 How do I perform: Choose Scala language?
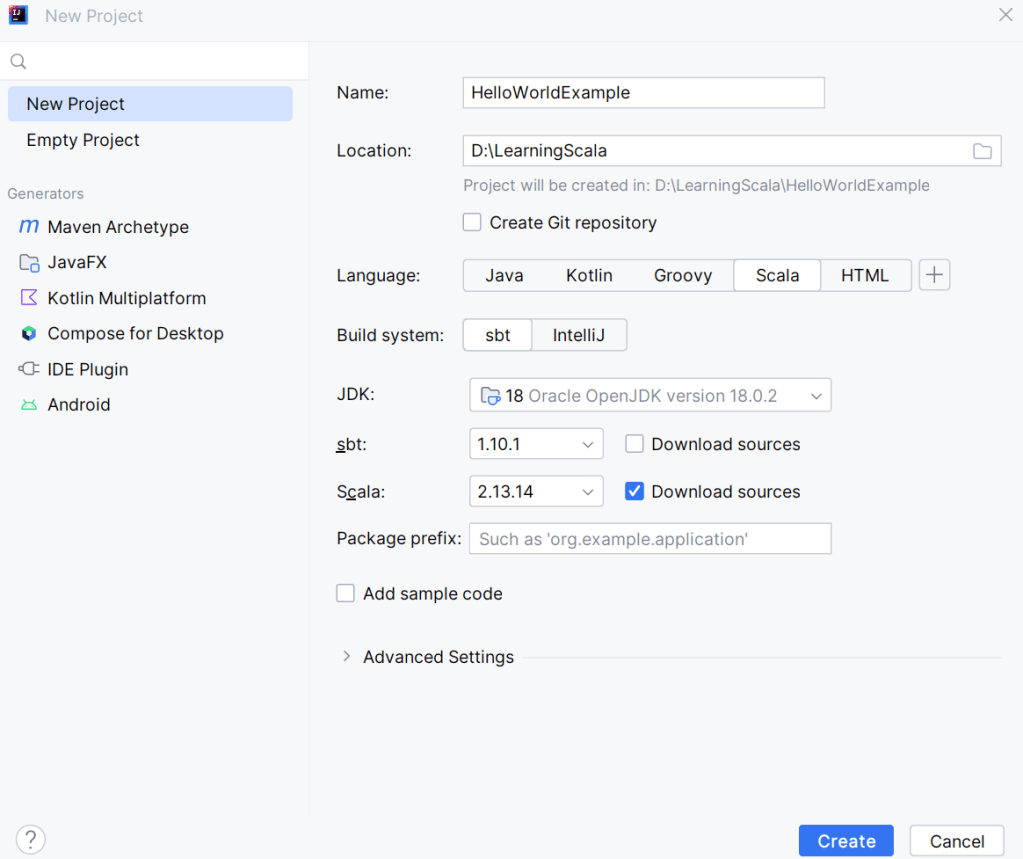click(x=777, y=275)
